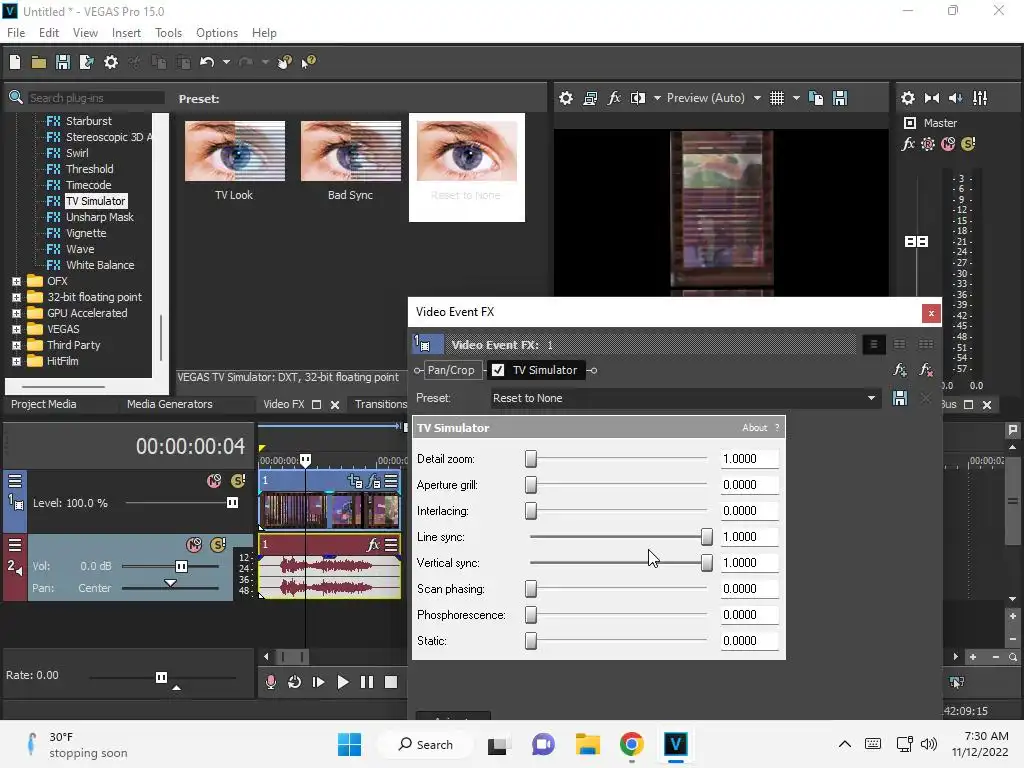Image resolution: width=1024 pixels, height=768 pixels.
Task: Open a project using the folder icon
Action: [x=39, y=62]
